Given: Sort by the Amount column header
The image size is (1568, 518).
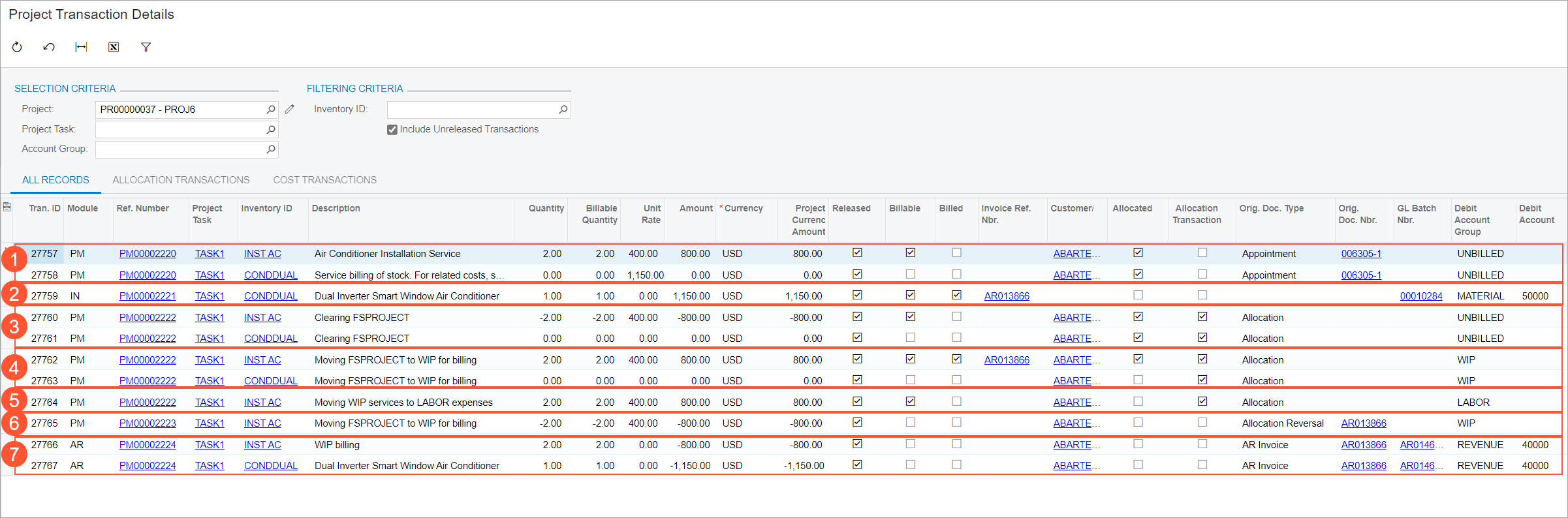Looking at the screenshot, I should coord(695,209).
